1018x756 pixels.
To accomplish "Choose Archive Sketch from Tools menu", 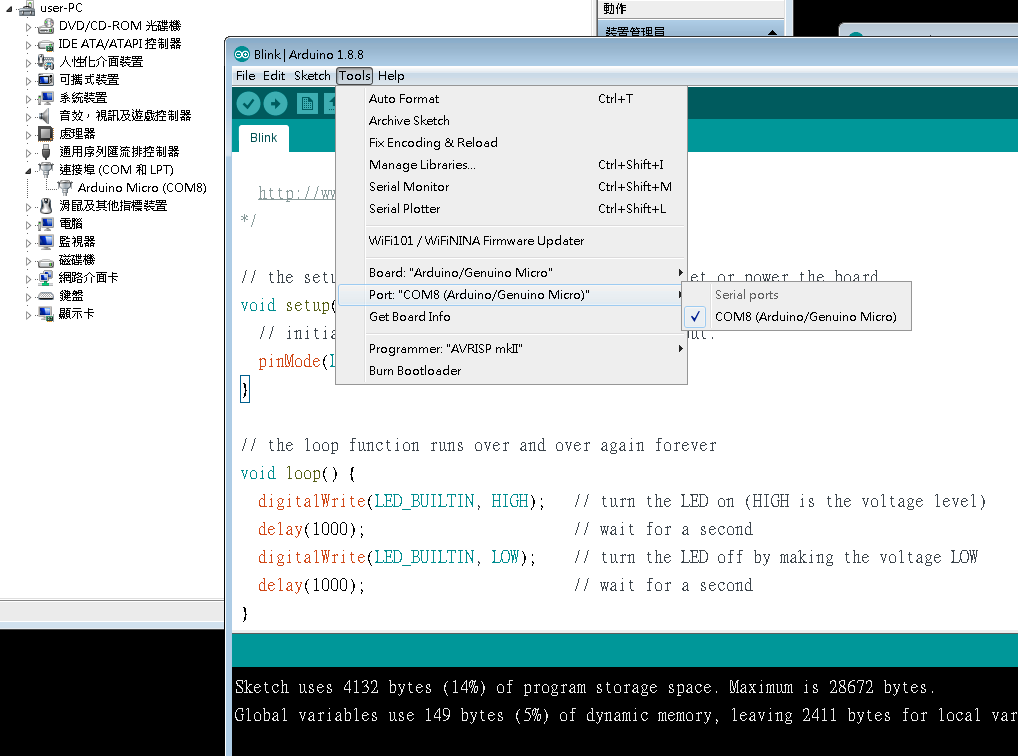I will [512, 121].
